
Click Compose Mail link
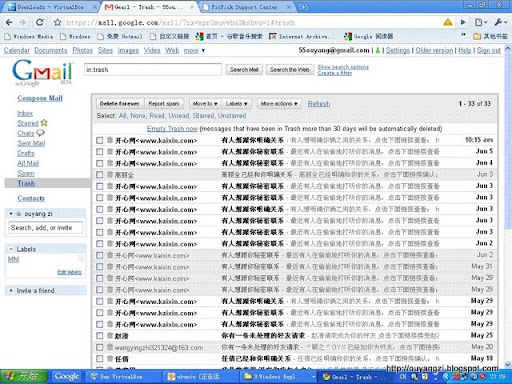(x=40, y=98)
